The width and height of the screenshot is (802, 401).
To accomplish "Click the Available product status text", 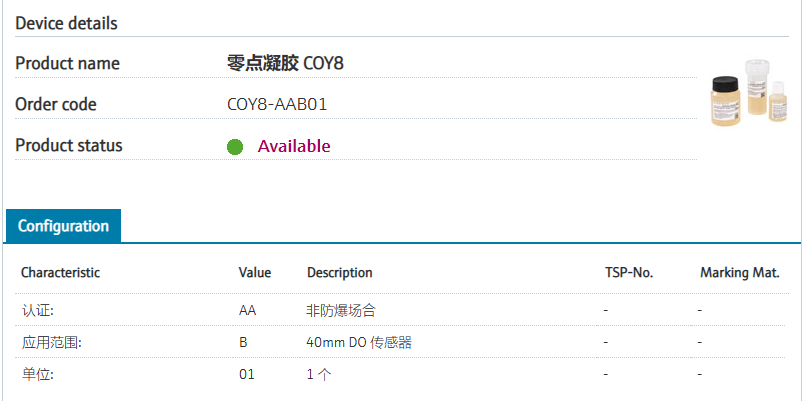I will (x=294, y=146).
